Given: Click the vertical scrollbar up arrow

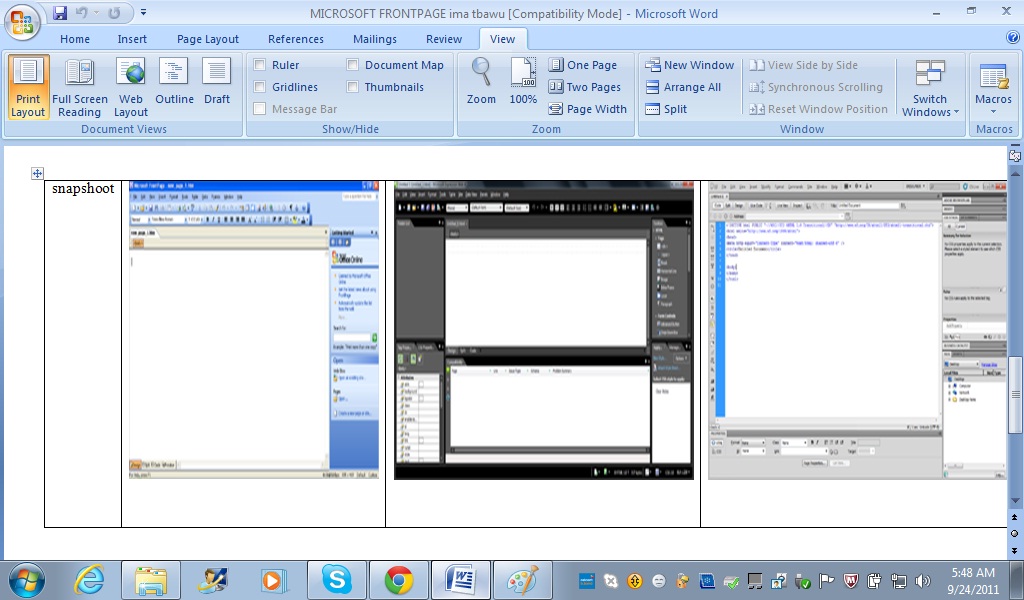Looking at the screenshot, I should click(x=1015, y=174).
